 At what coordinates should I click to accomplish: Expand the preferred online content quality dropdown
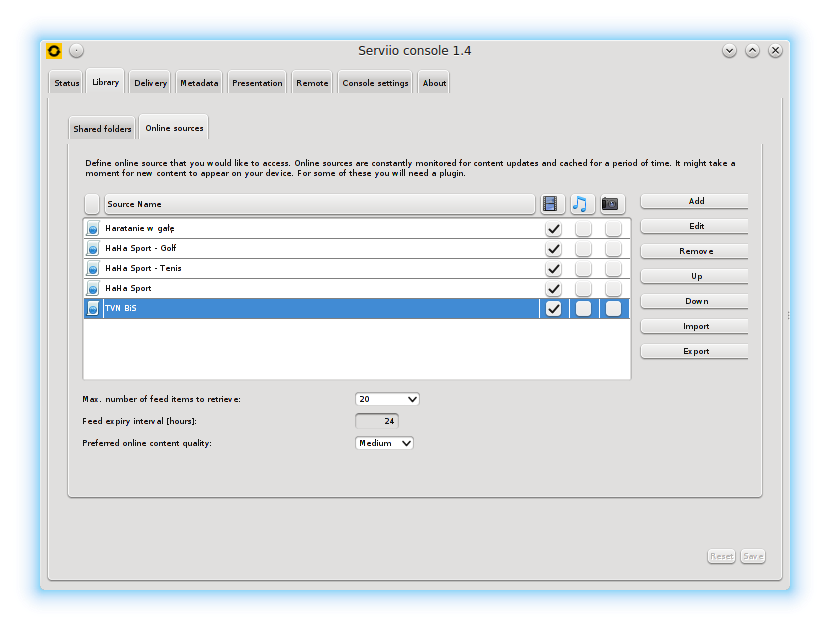[x=385, y=443]
